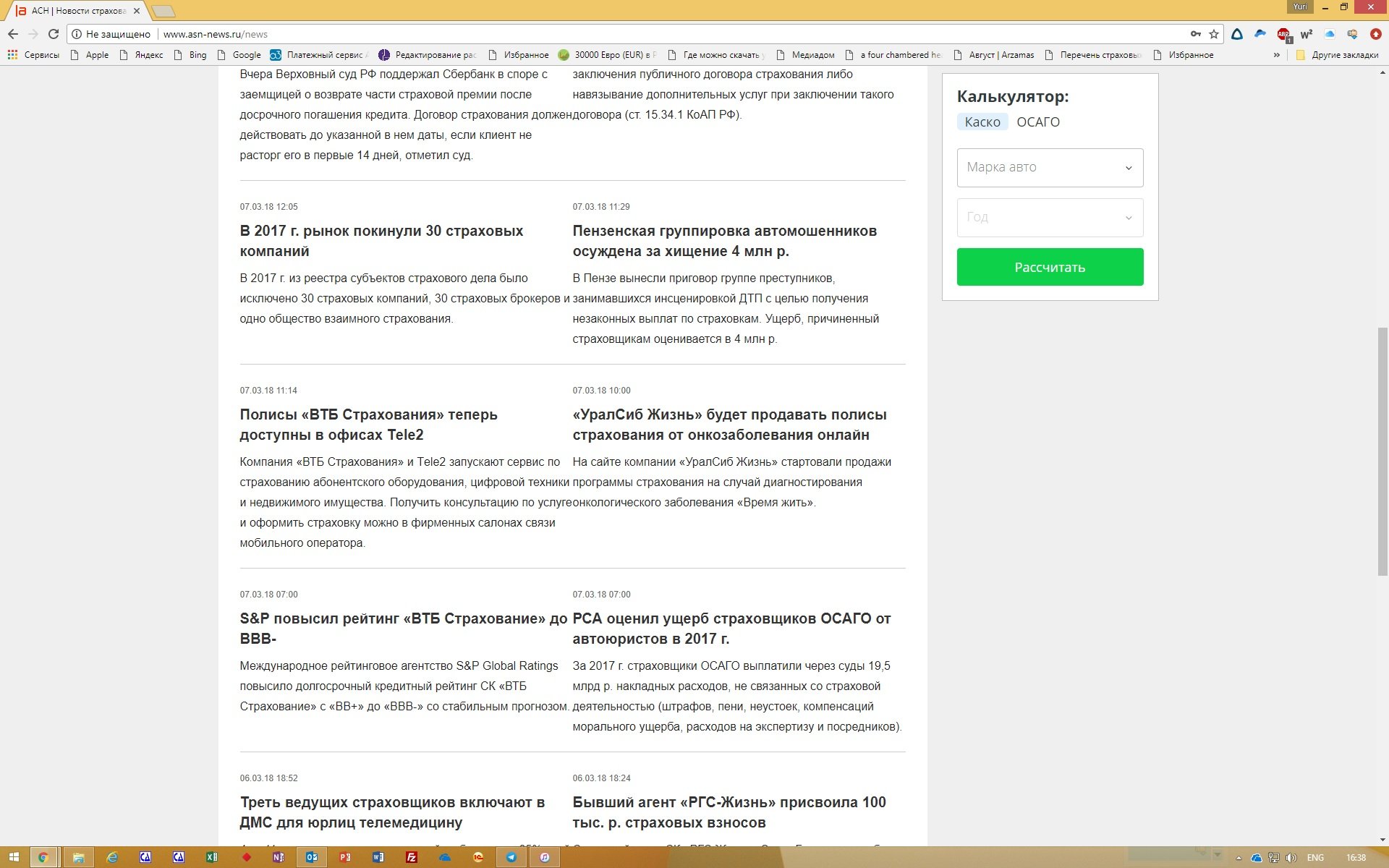Open OneDrive from the taskbar
Image resolution: width=1389 pixels, height=868 pixels.
[x=445, y=857]
